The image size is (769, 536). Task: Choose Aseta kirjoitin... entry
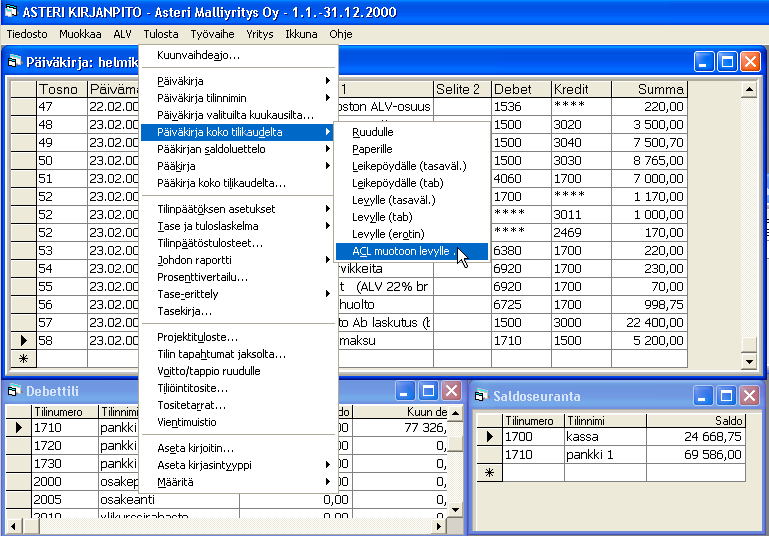pos(239,448)
